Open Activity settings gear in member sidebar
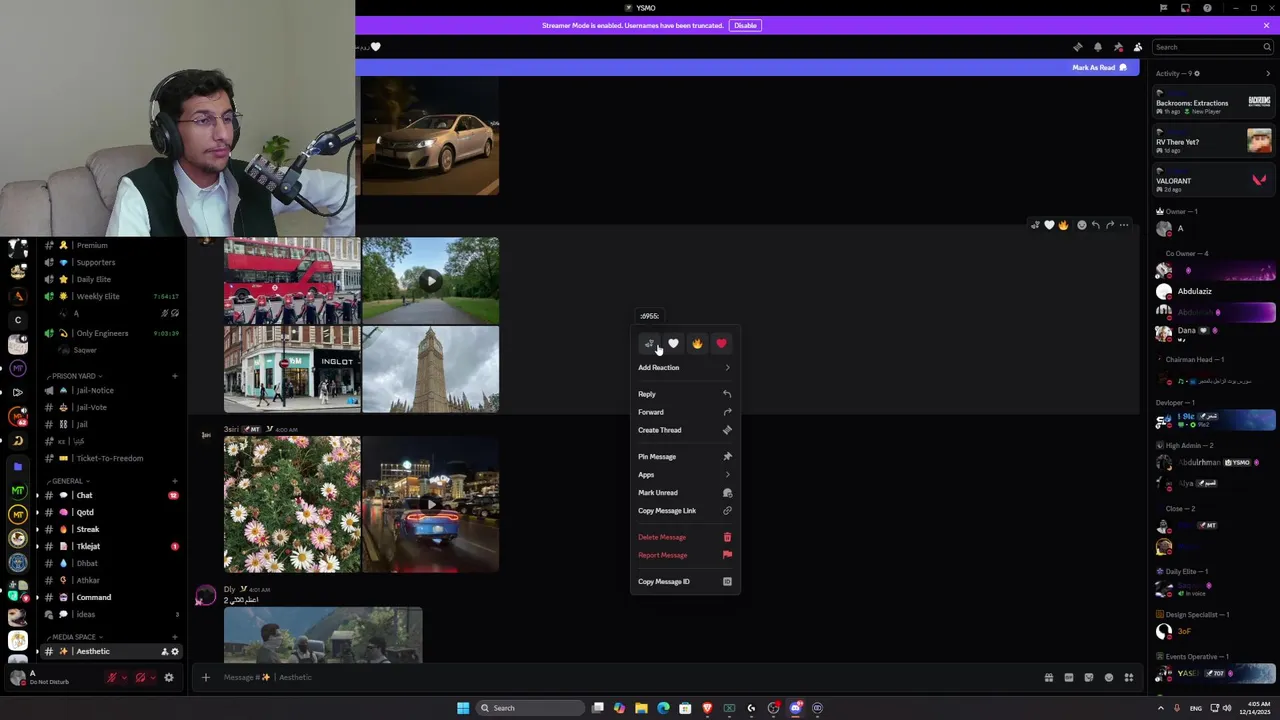 (x=1196, y=73)
